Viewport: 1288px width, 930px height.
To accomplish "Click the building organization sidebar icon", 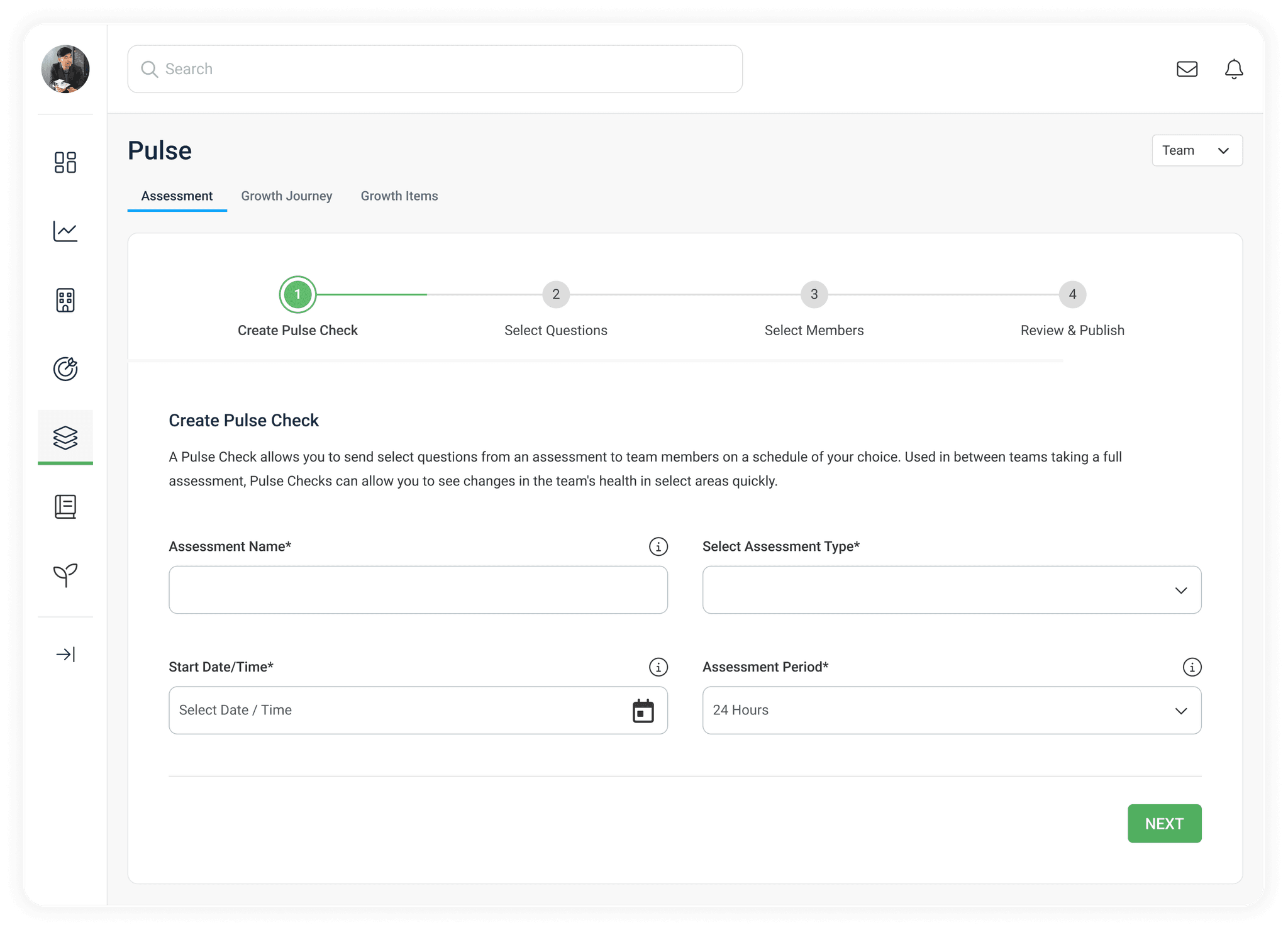I will point(65,300).
